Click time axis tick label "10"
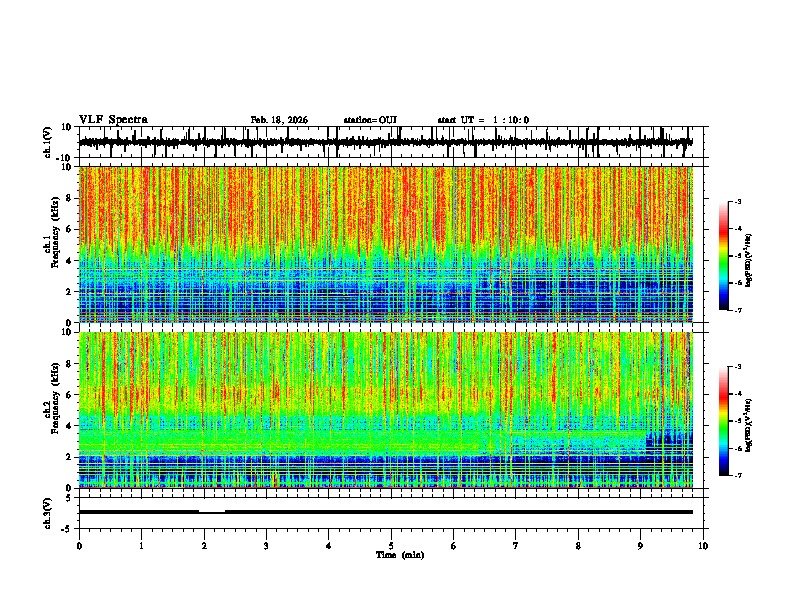Viewport: 792px width, 612px height. (x=703, y=546)
